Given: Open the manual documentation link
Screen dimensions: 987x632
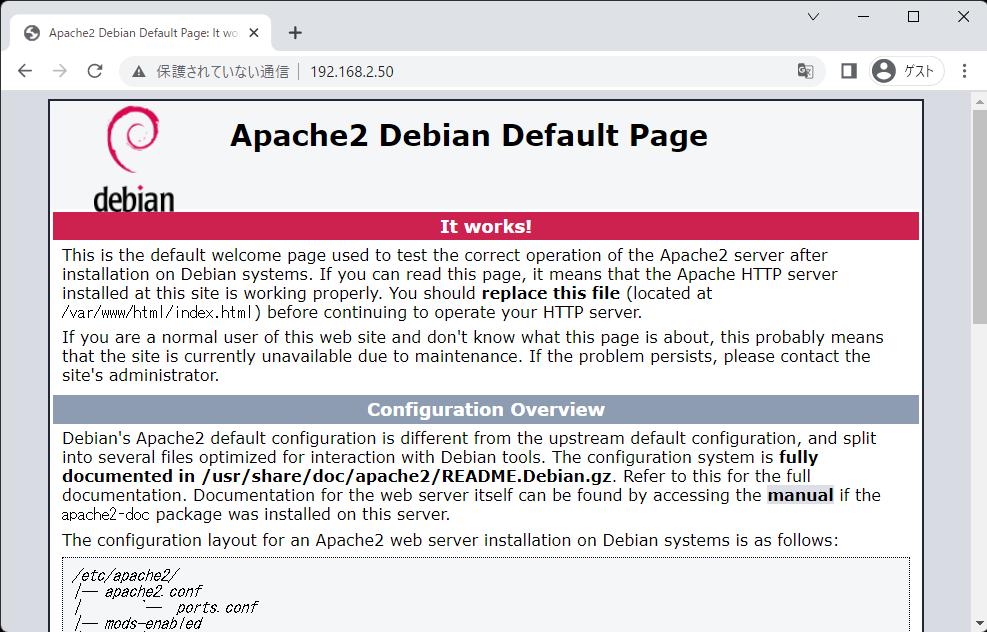Looking at the screenshot, I should (800, 495).
